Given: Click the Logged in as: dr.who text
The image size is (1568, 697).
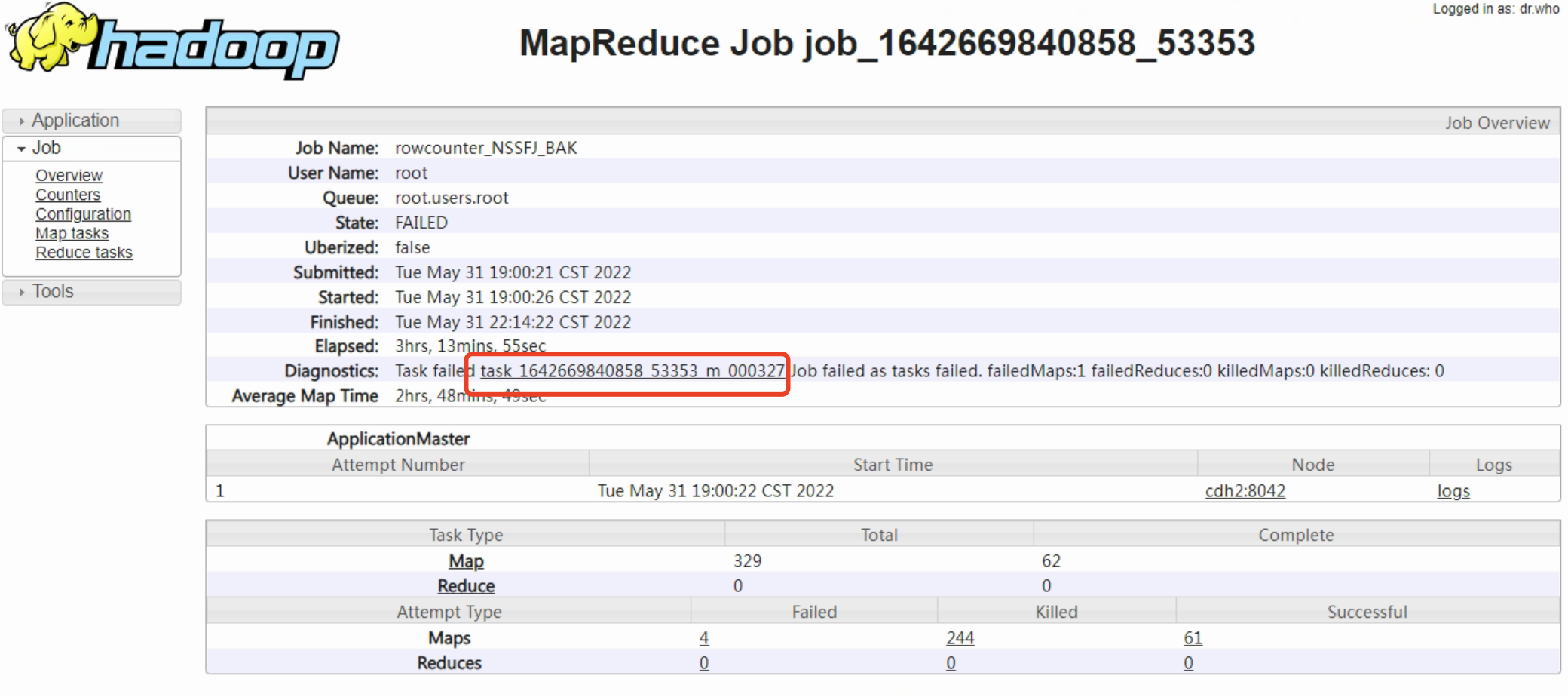Looking at the screenshot, I should (1496, 9).
